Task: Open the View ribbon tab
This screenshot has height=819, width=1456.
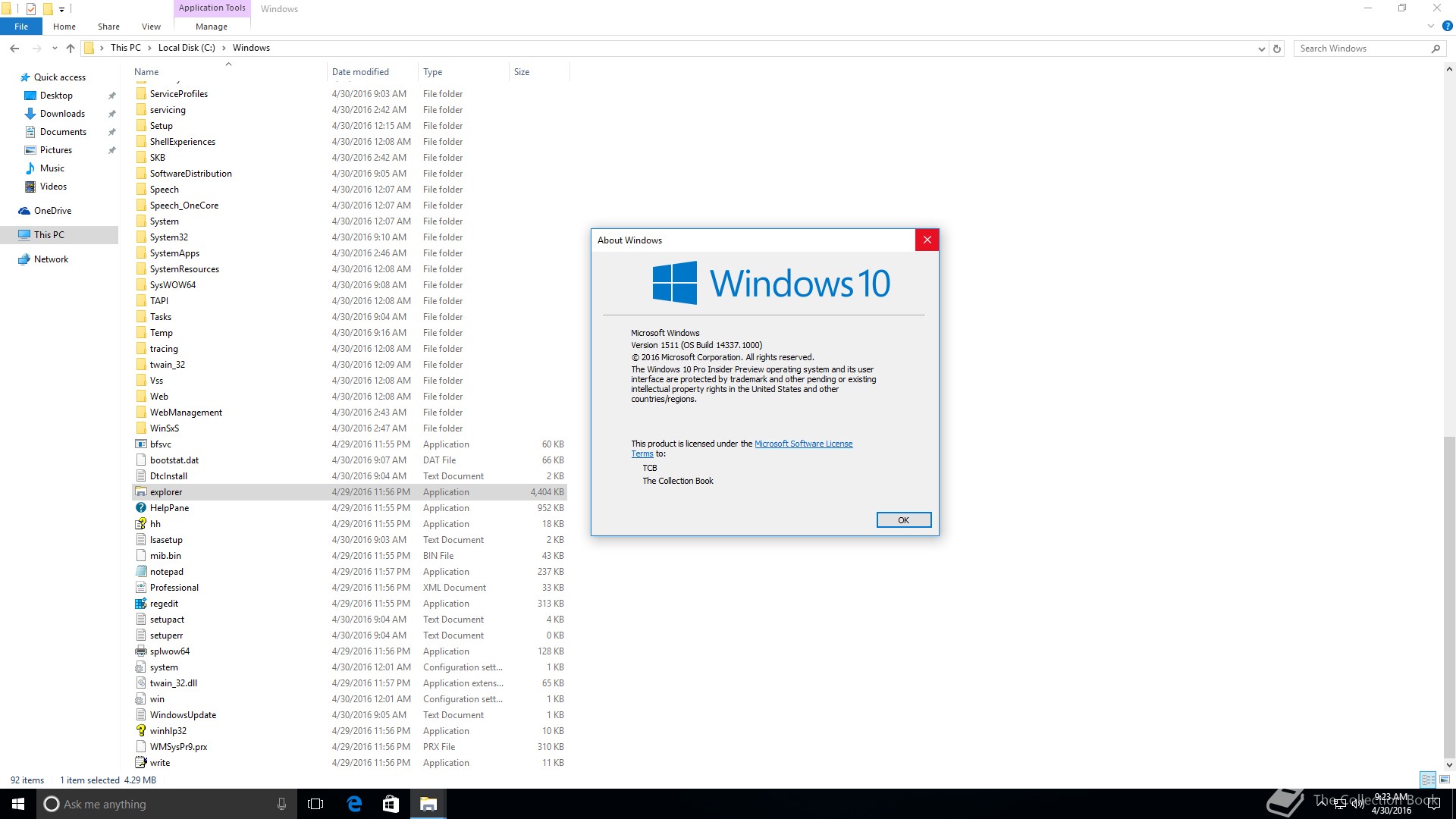Action: coord(151,27)
